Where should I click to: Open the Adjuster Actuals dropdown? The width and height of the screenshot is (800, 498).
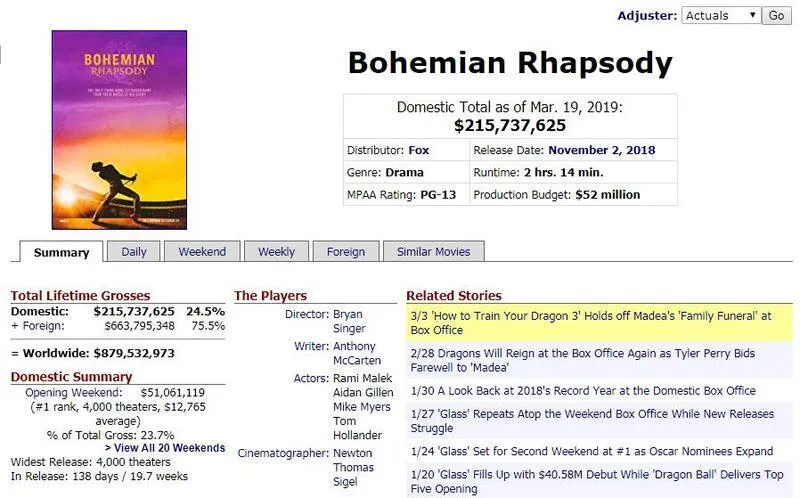point(721,15)
